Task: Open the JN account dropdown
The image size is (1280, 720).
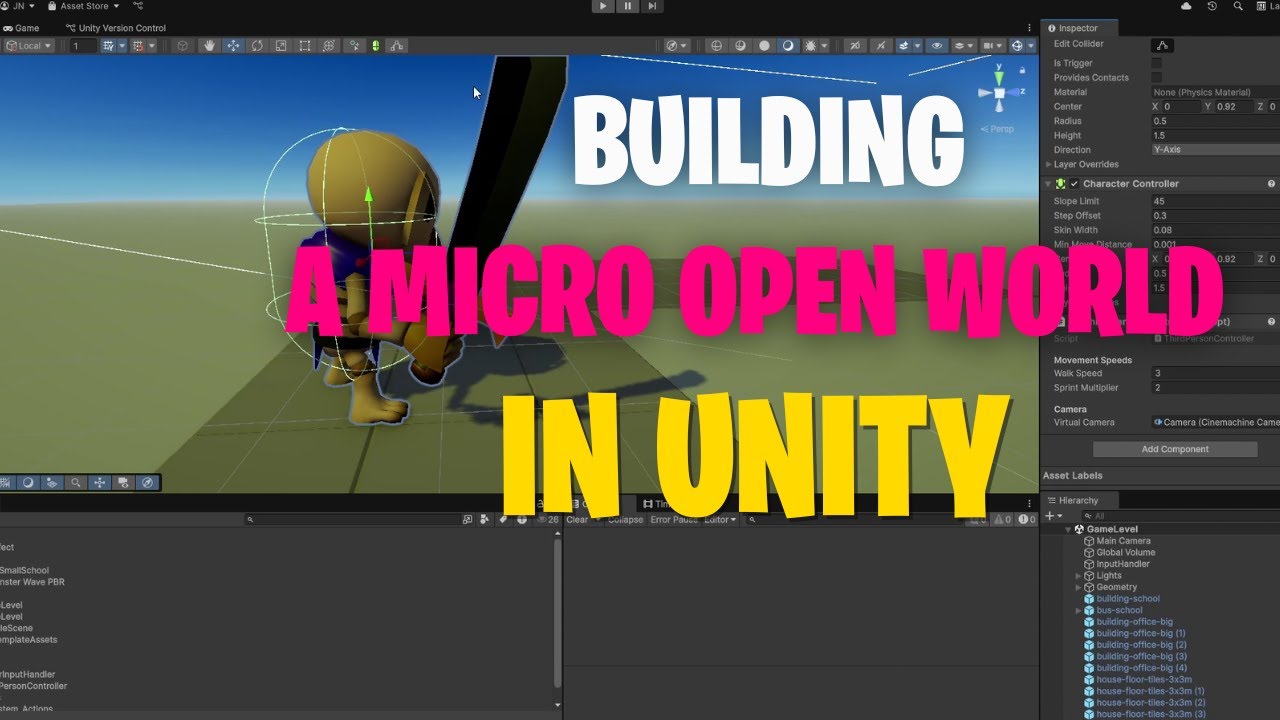Action: (x=18, y=6)
